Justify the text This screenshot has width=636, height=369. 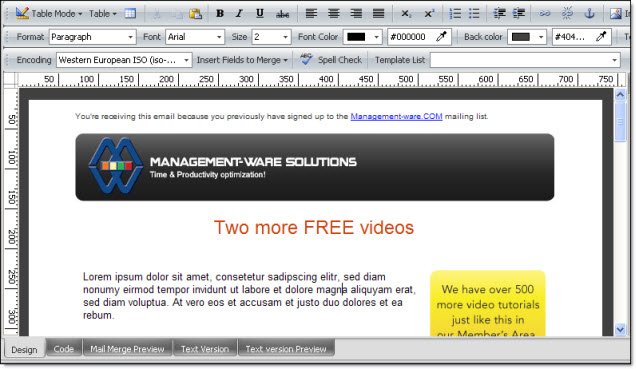[378, 13]
